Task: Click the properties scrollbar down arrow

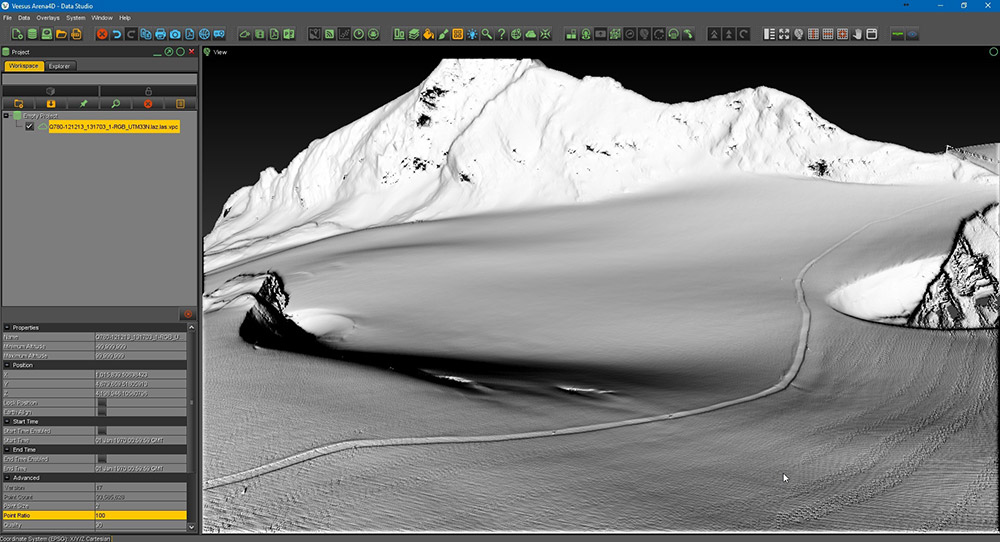Action: pos(191,527)
